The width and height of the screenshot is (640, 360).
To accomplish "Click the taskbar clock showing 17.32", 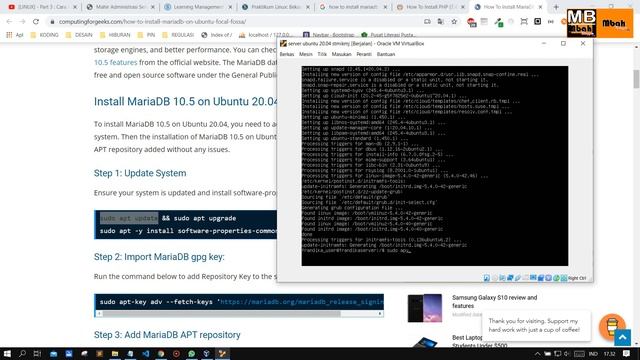I will click(609, 354).
